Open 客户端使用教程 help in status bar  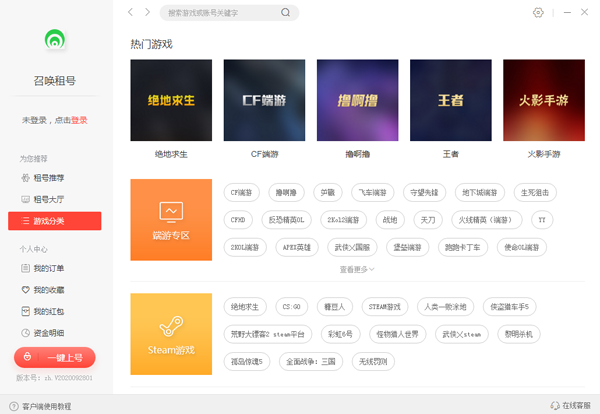click(42, 406)
